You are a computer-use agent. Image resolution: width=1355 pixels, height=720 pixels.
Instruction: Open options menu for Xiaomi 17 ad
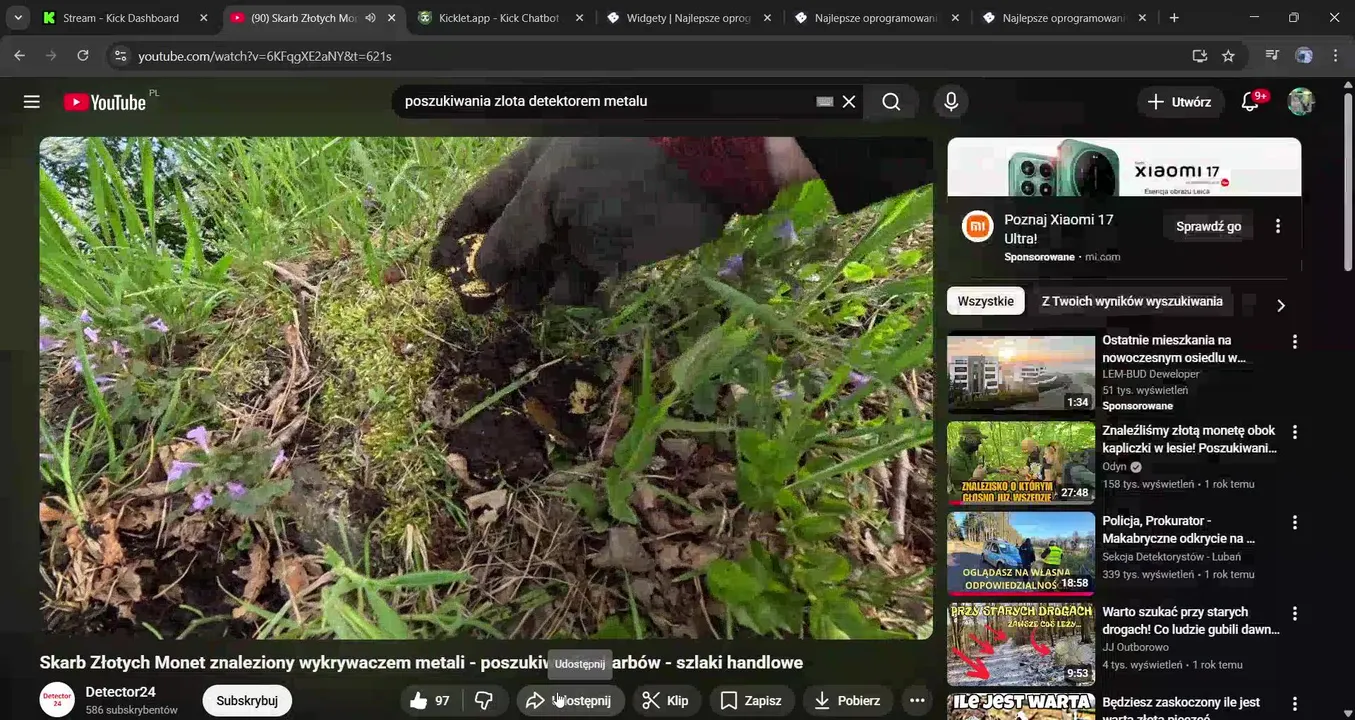pos(1277,226)
